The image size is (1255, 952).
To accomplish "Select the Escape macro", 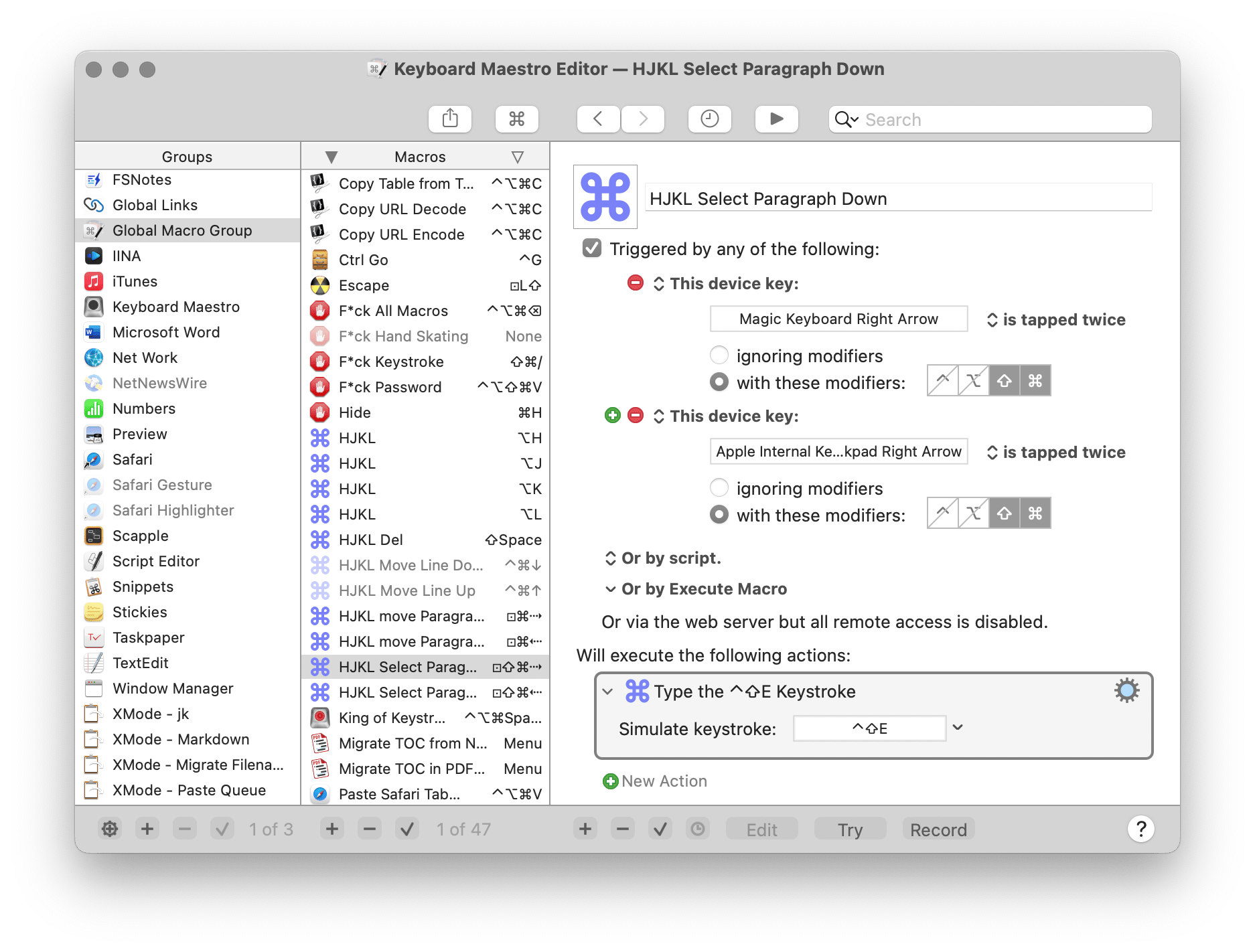I will (426, 285).
